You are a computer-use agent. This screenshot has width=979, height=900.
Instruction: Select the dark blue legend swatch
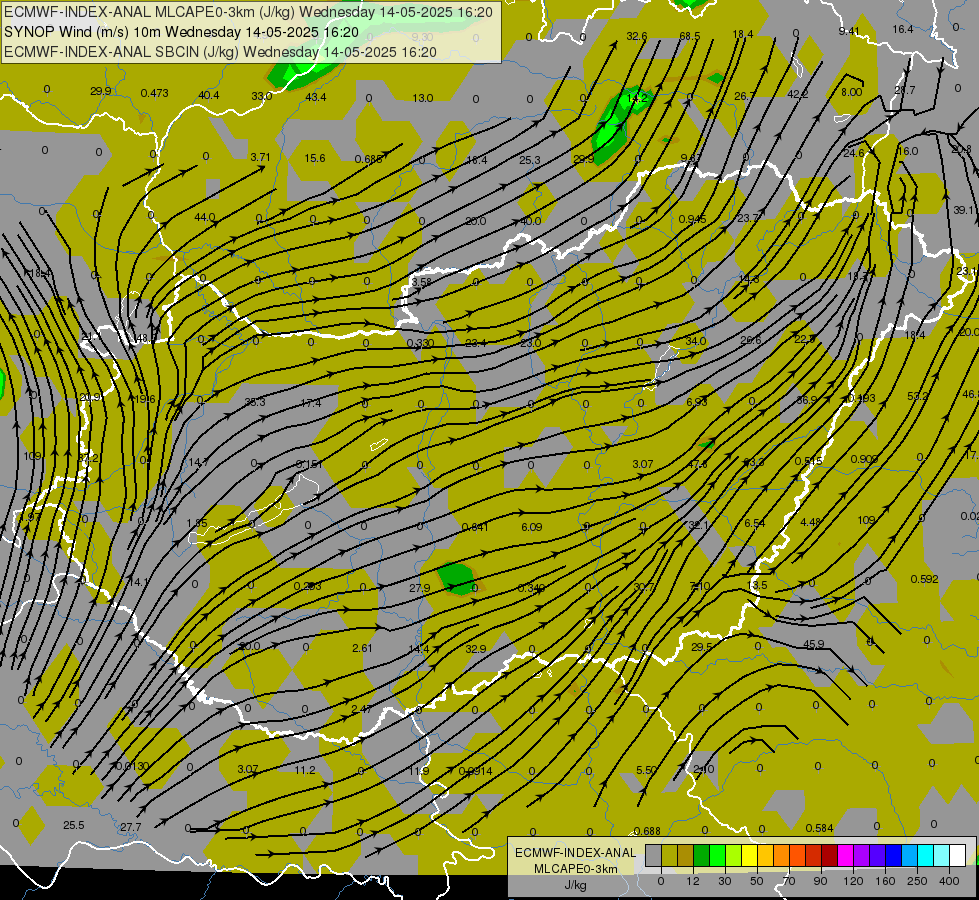click(893, 856)
